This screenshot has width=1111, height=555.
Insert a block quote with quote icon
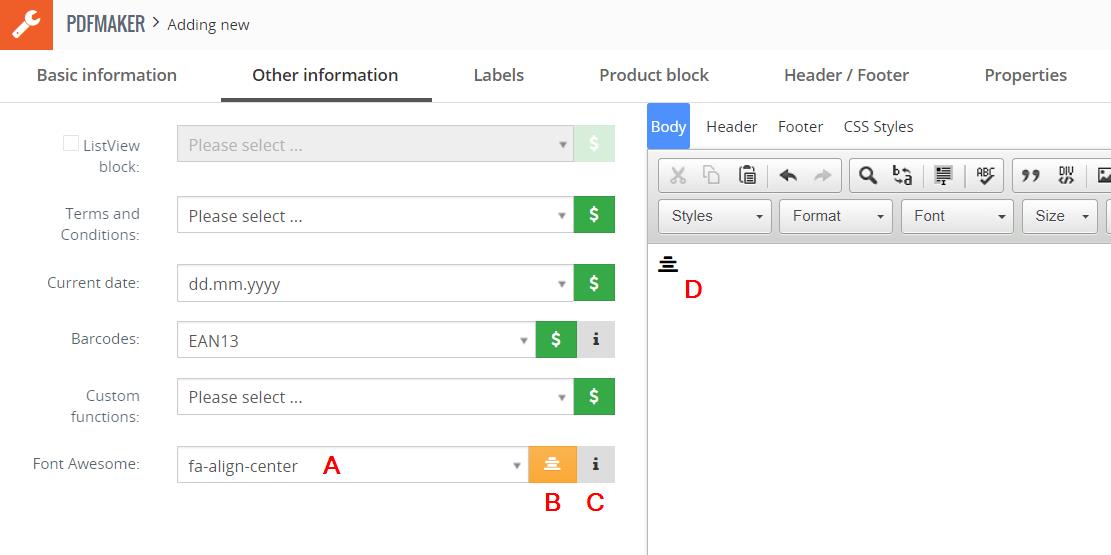coord(1030,176)
